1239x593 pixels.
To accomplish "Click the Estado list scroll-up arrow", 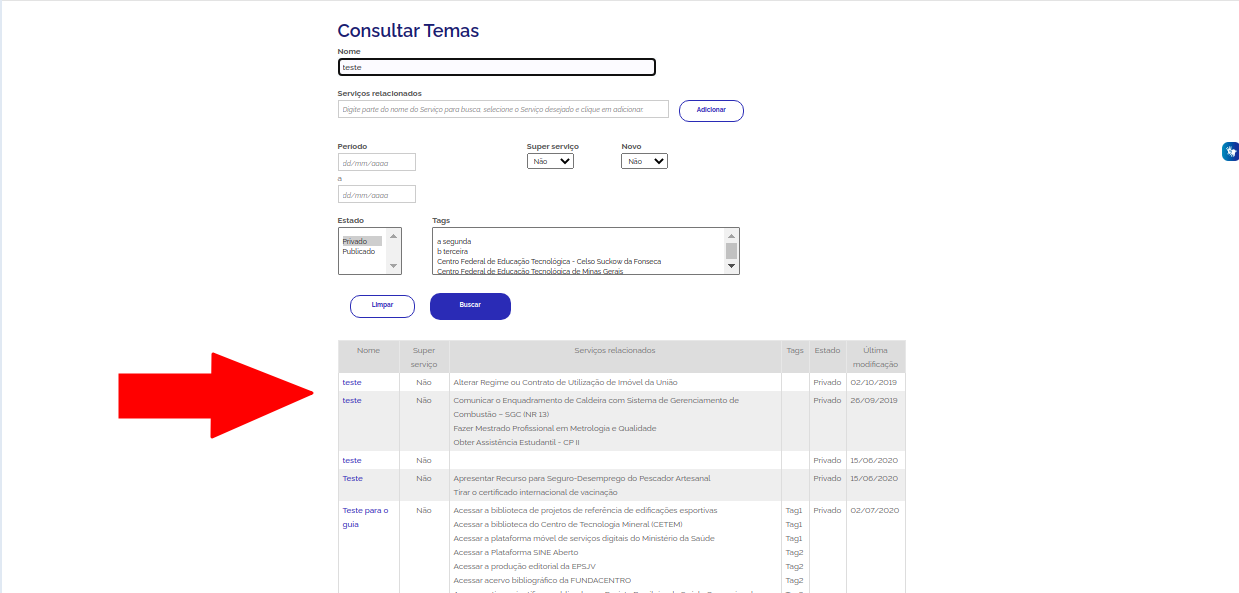I will pos(393,236).
